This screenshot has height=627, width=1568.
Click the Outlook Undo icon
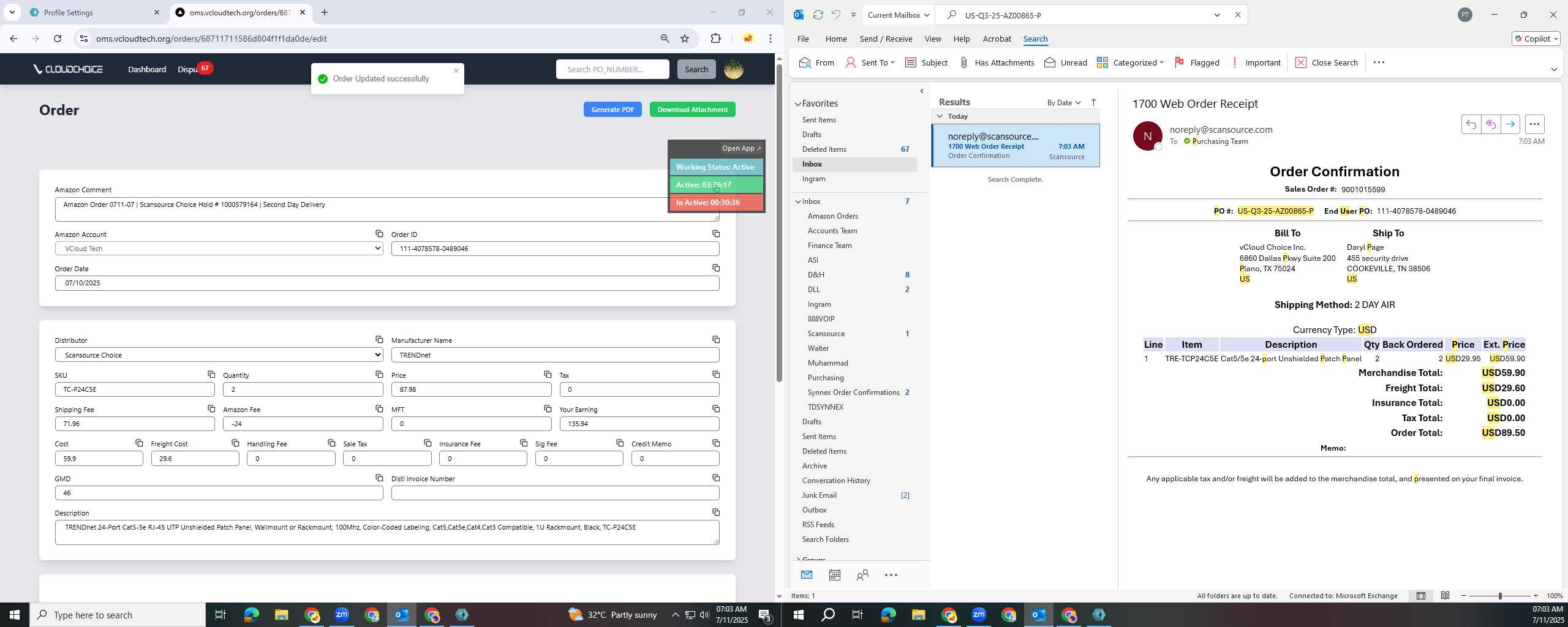point(835,15)
